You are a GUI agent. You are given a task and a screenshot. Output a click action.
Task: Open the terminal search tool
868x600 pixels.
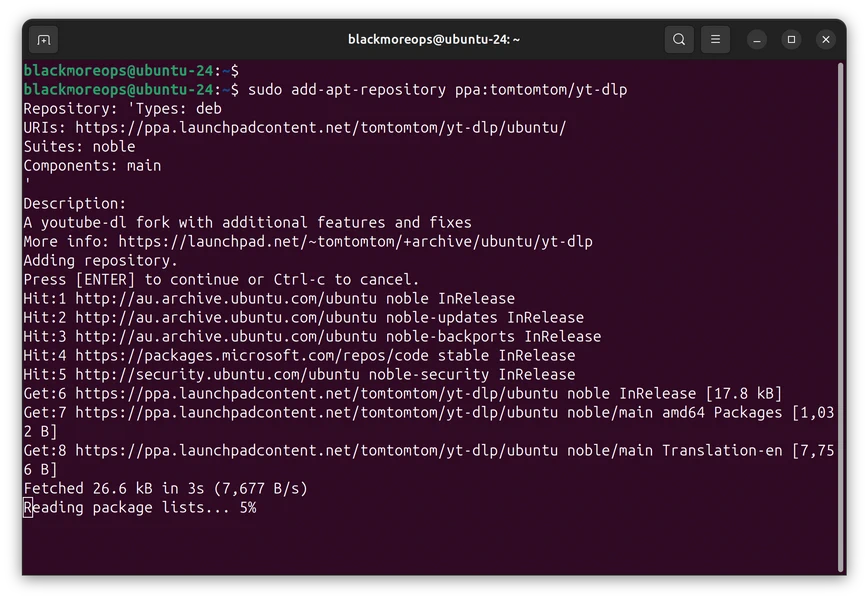679,40
